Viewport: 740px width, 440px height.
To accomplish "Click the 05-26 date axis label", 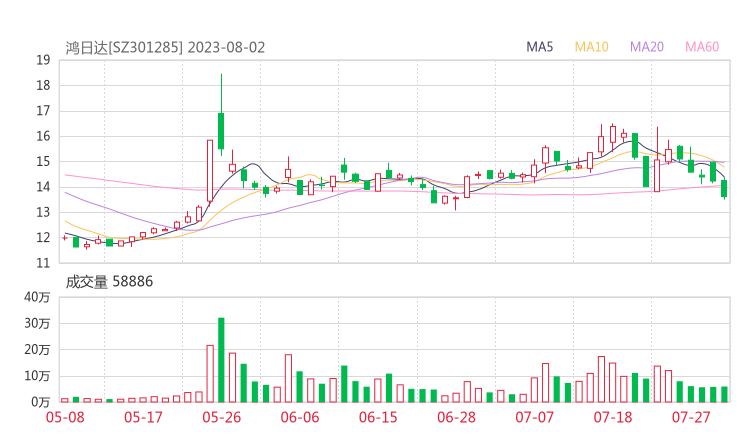I will (221, 417).
